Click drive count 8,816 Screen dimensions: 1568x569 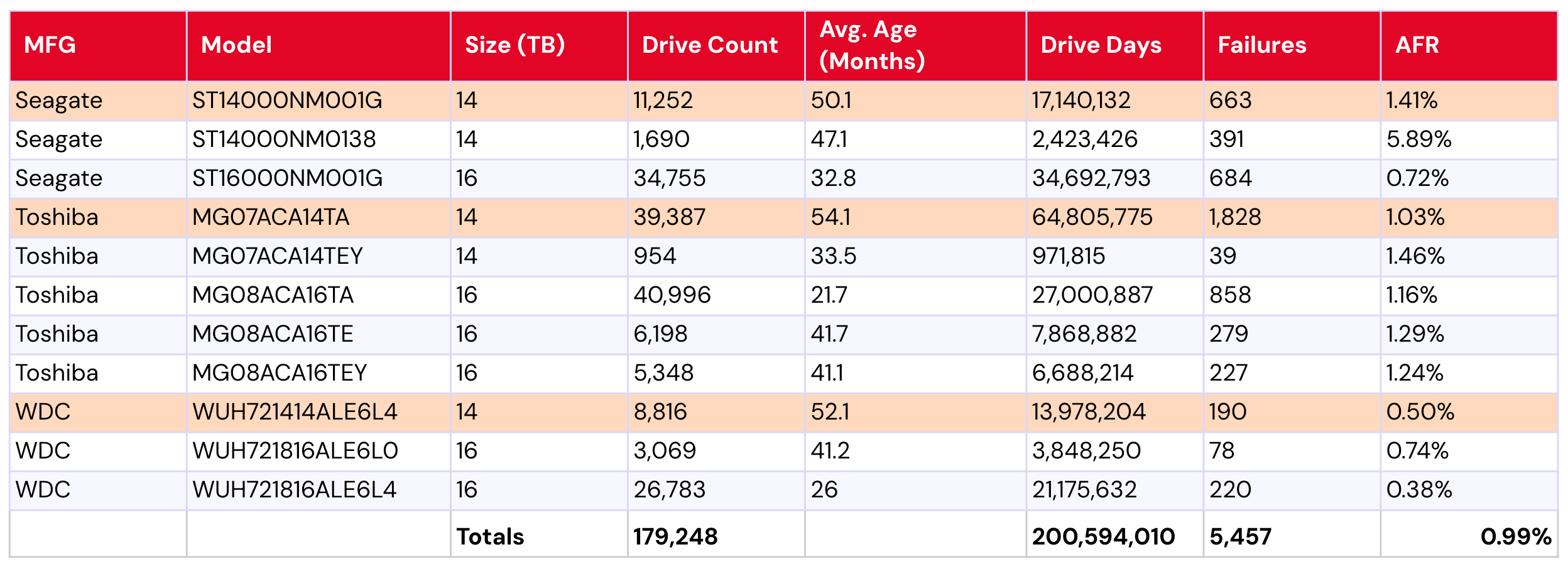tap(660, 412)
